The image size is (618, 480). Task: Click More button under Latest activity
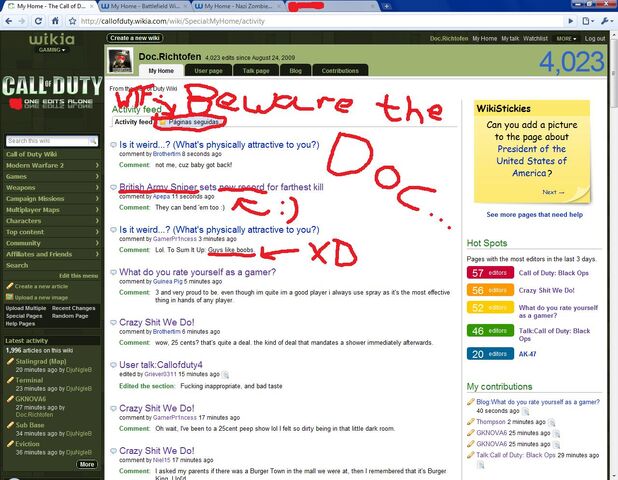[87, 464]
